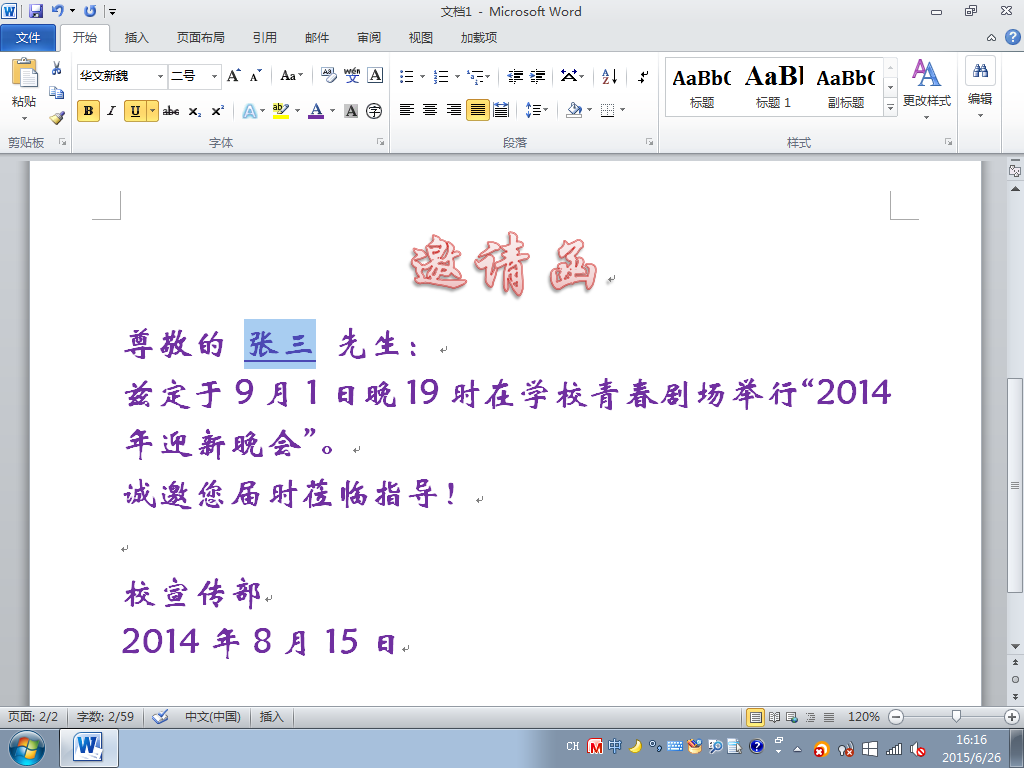Click the Distributed alignment icon

(501, 110)
